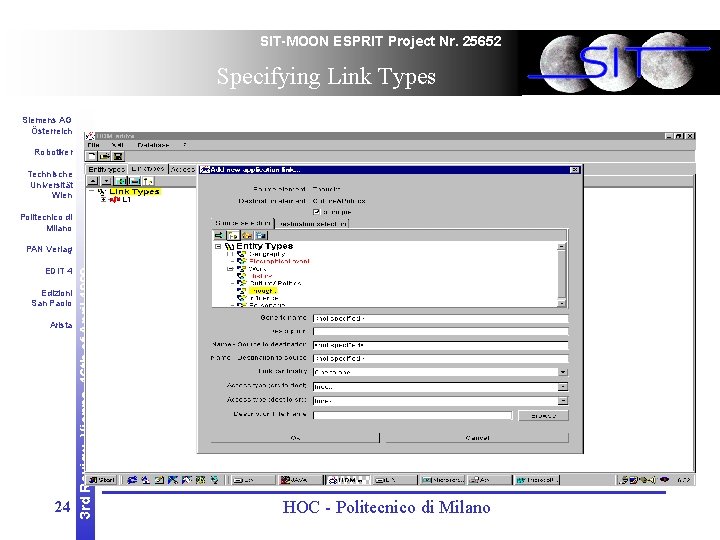Click the Description file name field
Image resolution: width=720 pixels, height=540 pixels.
[412, 415]
